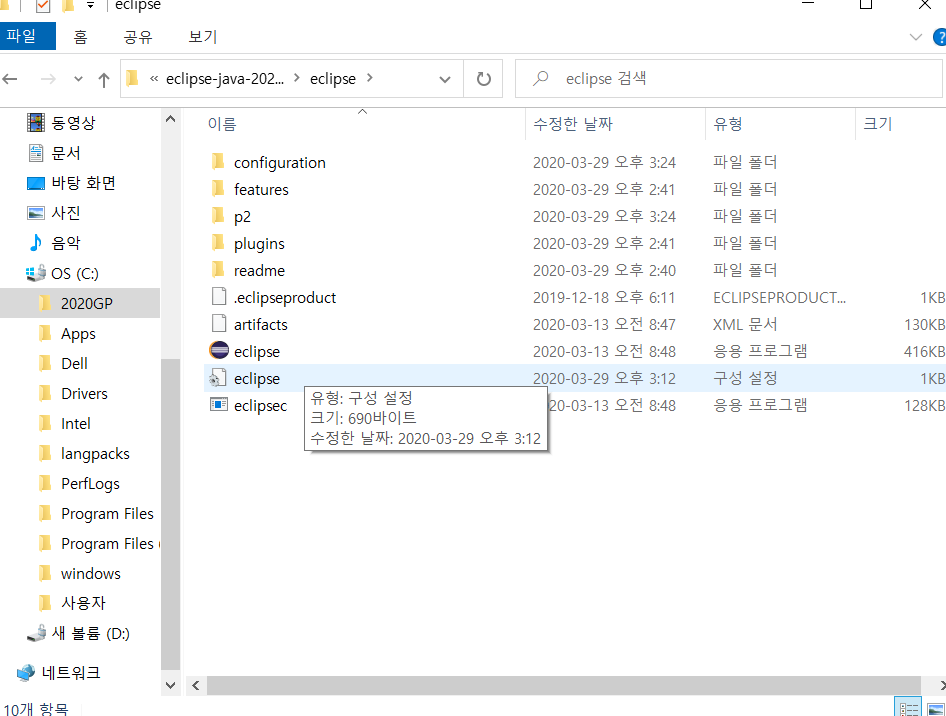Open the quick access toolbar dropdown arrow
The height and width of the screenshot is (716, 946).
point(90,5)
